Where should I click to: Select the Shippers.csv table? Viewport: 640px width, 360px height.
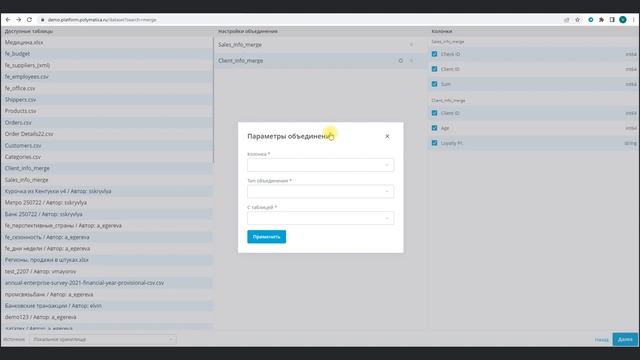(107, 100)
